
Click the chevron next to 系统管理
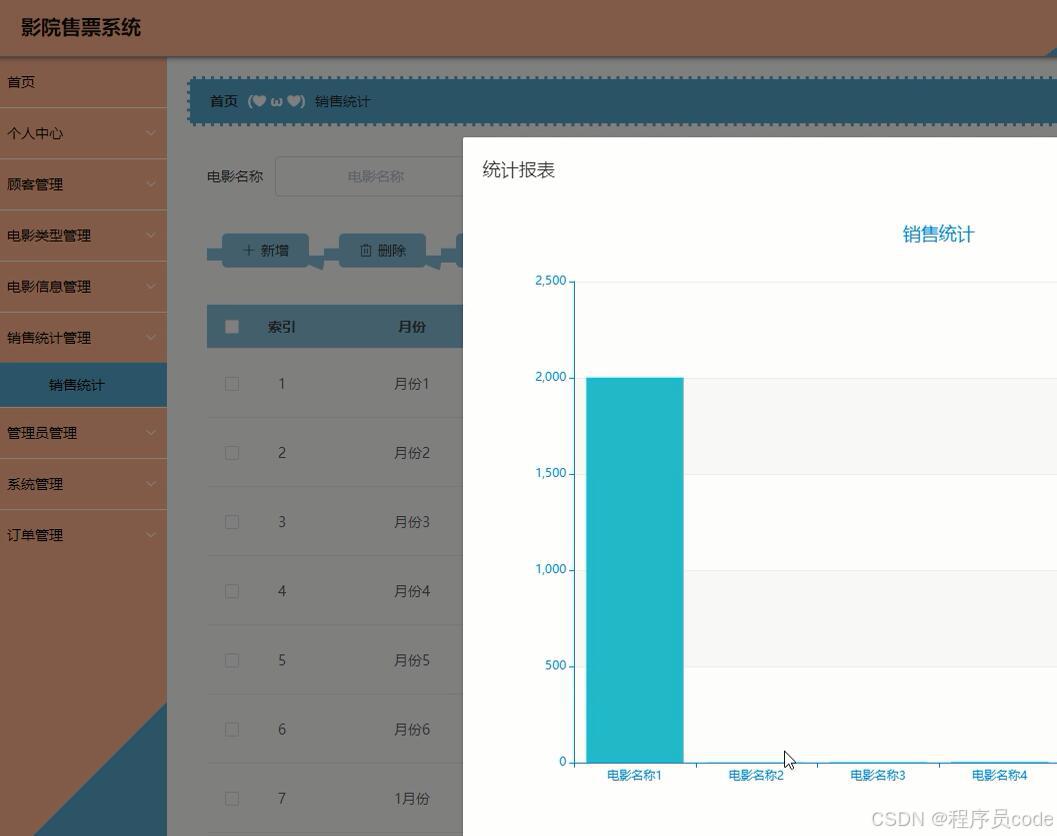151,484
